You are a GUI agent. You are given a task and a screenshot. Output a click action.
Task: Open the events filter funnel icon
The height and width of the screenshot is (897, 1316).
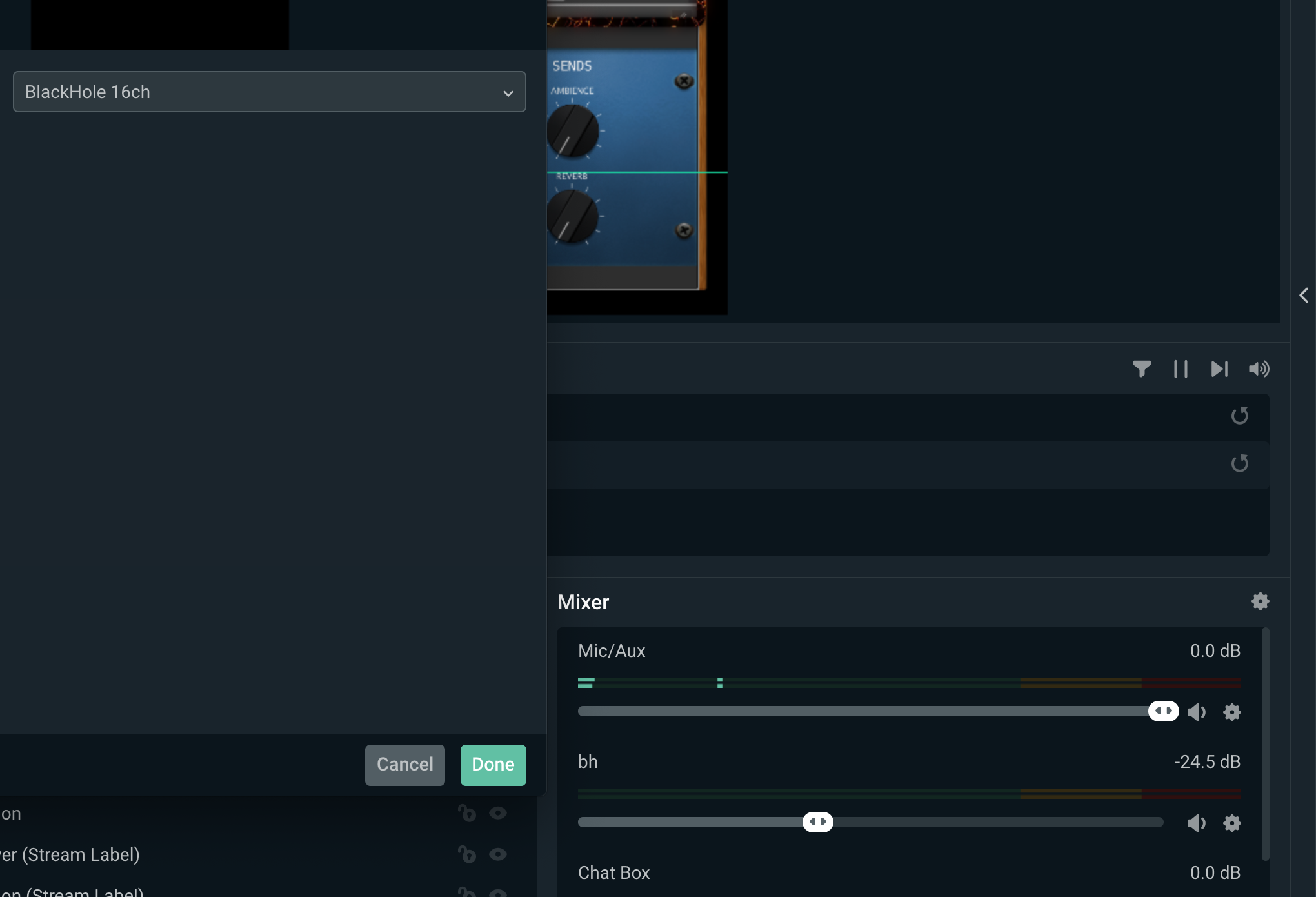click(1142, 369)
